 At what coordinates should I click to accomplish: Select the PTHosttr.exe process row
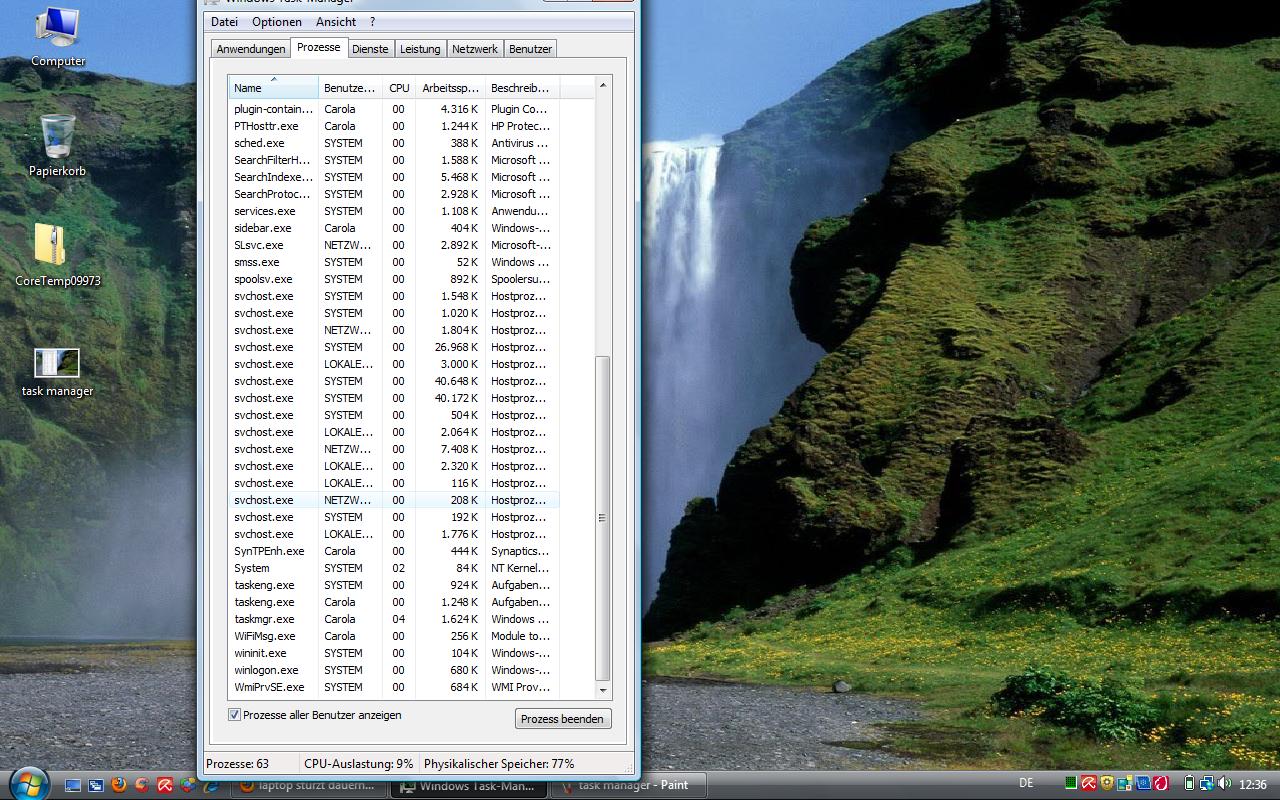tap(393, 126)
